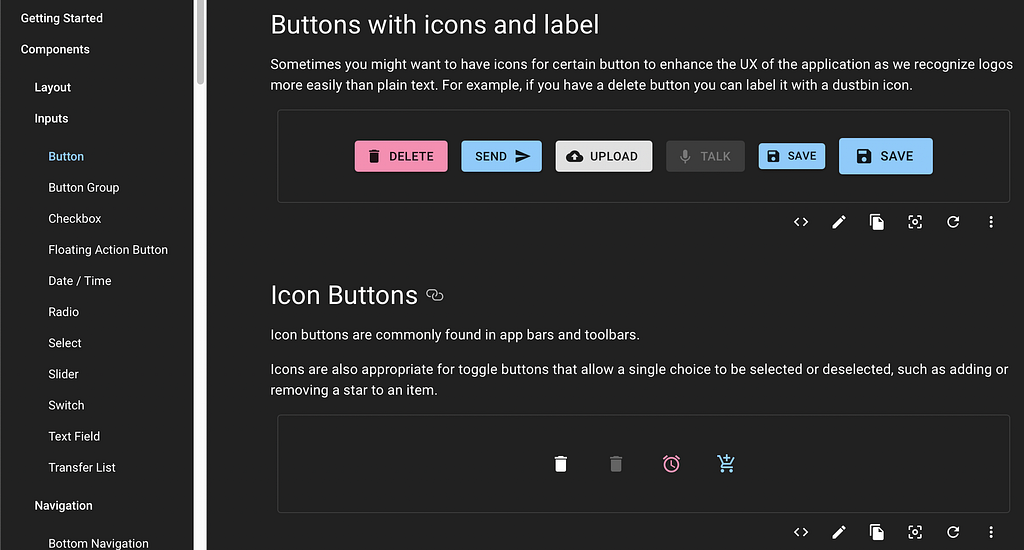Show source code for the icons-and-label demo
The width and height of the screenshot is (1024, 550).
click(801, 222)
